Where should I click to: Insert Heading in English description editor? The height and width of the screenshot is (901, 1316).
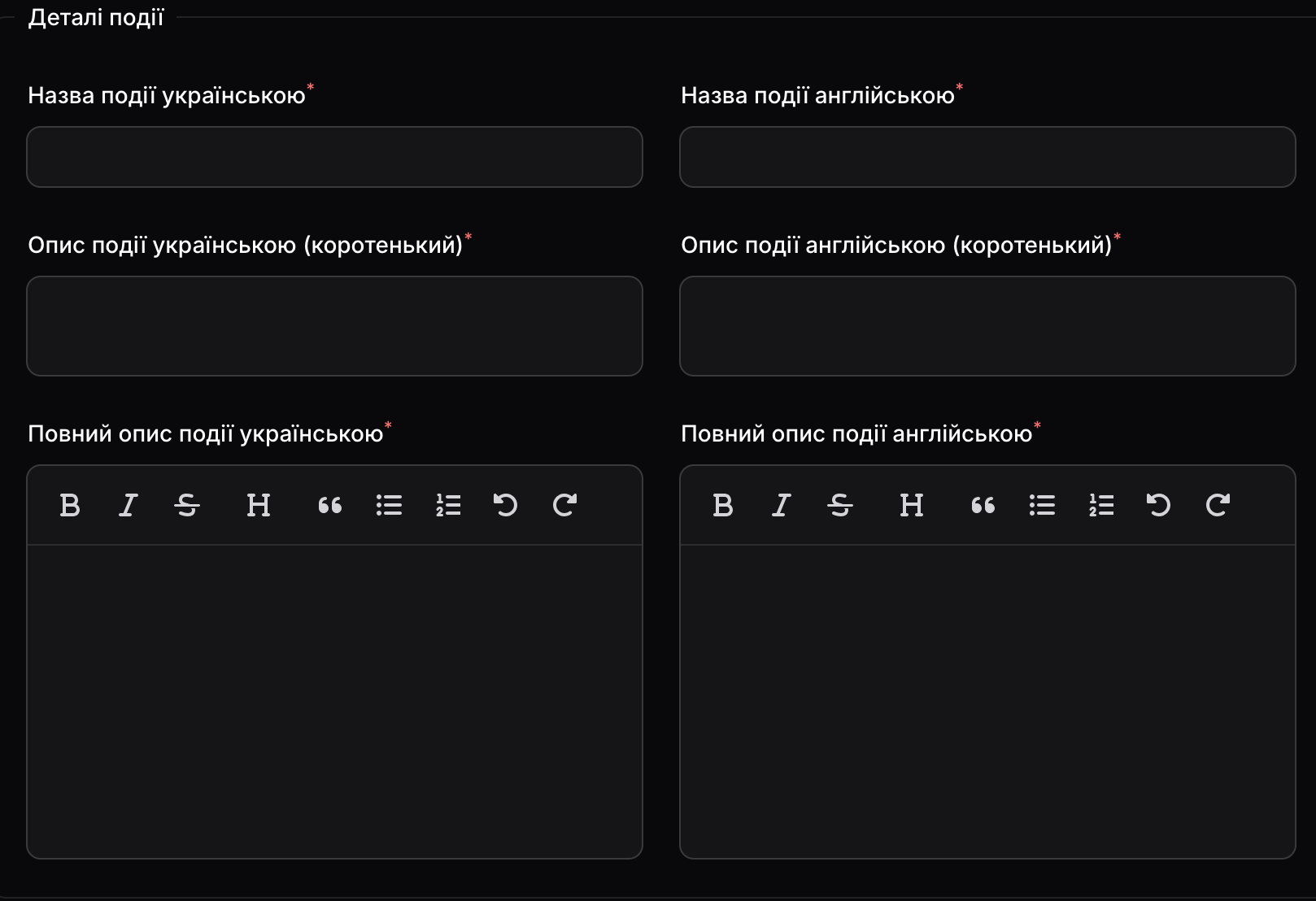[911, 505]
